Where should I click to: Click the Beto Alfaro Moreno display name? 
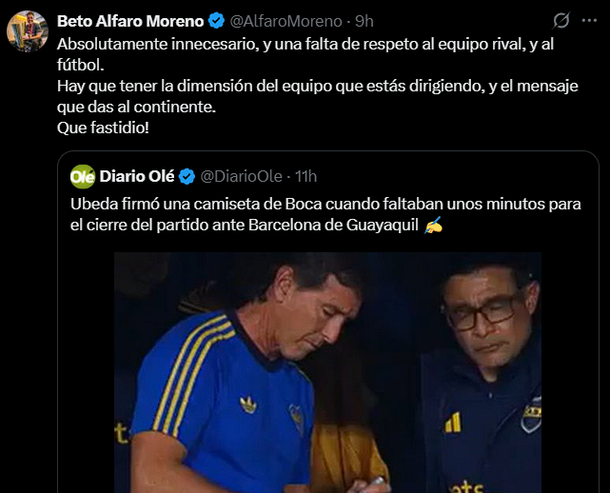(130, 21)
